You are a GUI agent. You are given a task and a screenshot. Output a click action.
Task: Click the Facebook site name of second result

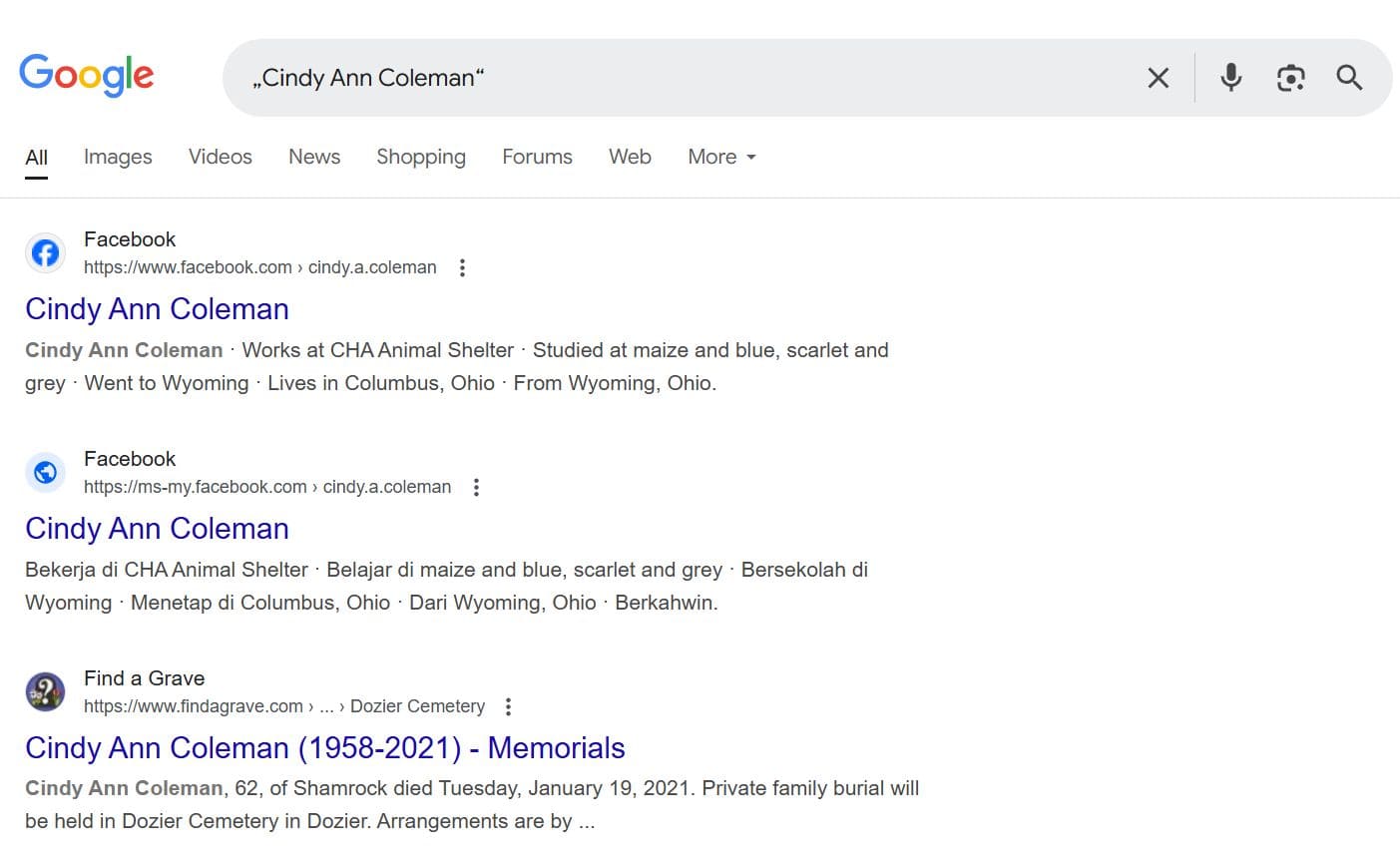[x=130, y=459]
